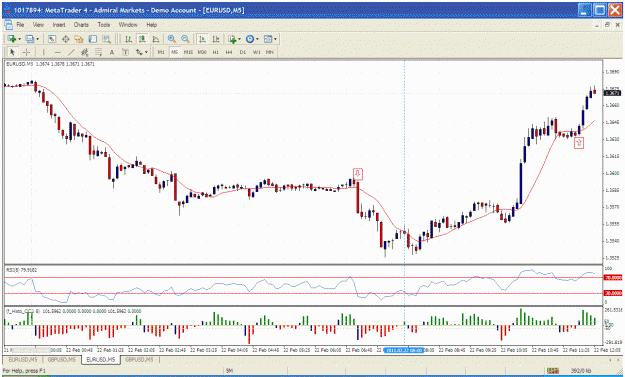Pick the Trendline drawing tool
This screenshot has height=377, width=625.
pyautogui.click(x=71, y=52)
